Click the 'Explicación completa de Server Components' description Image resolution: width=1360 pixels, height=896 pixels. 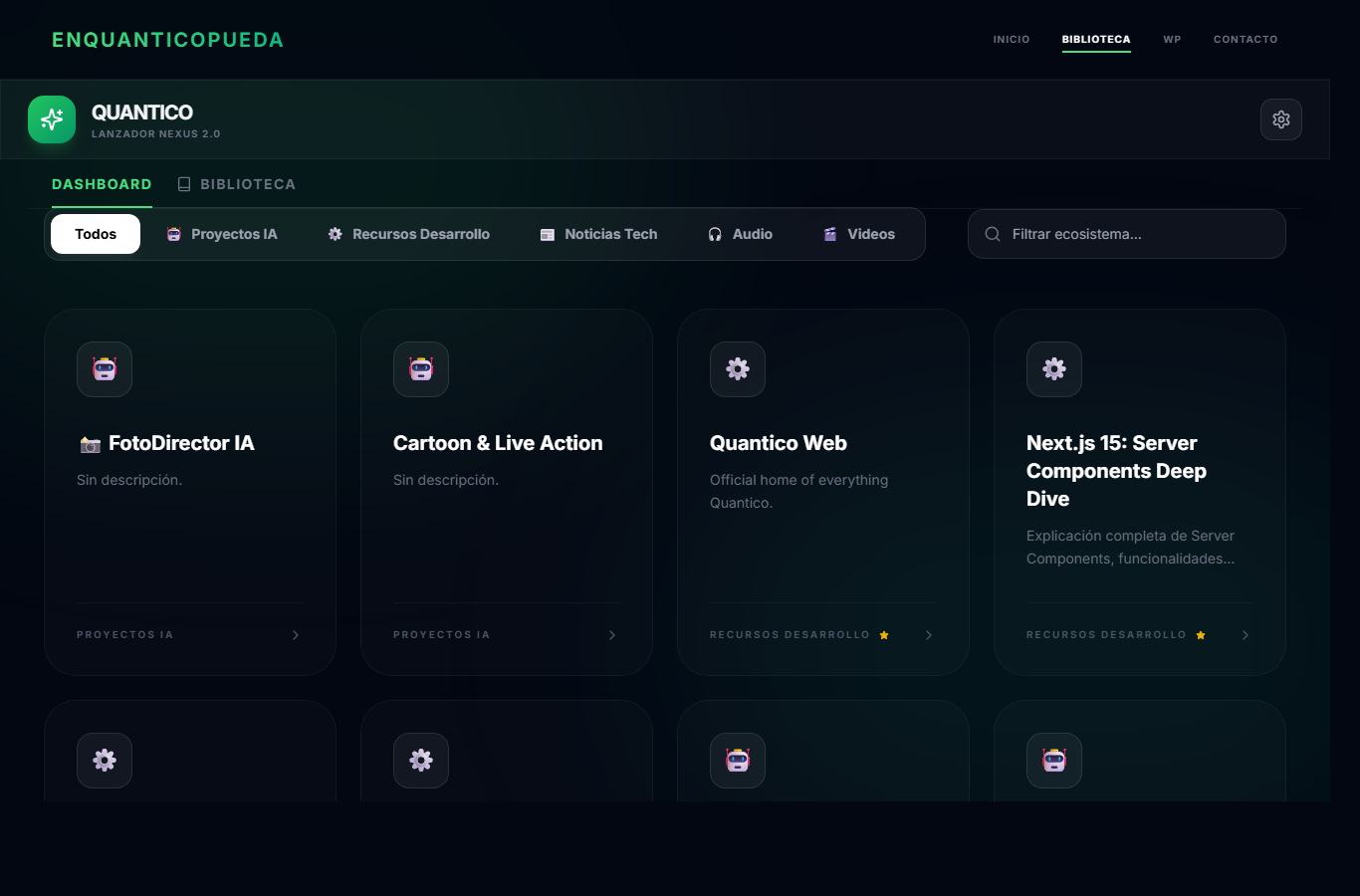1130,548
